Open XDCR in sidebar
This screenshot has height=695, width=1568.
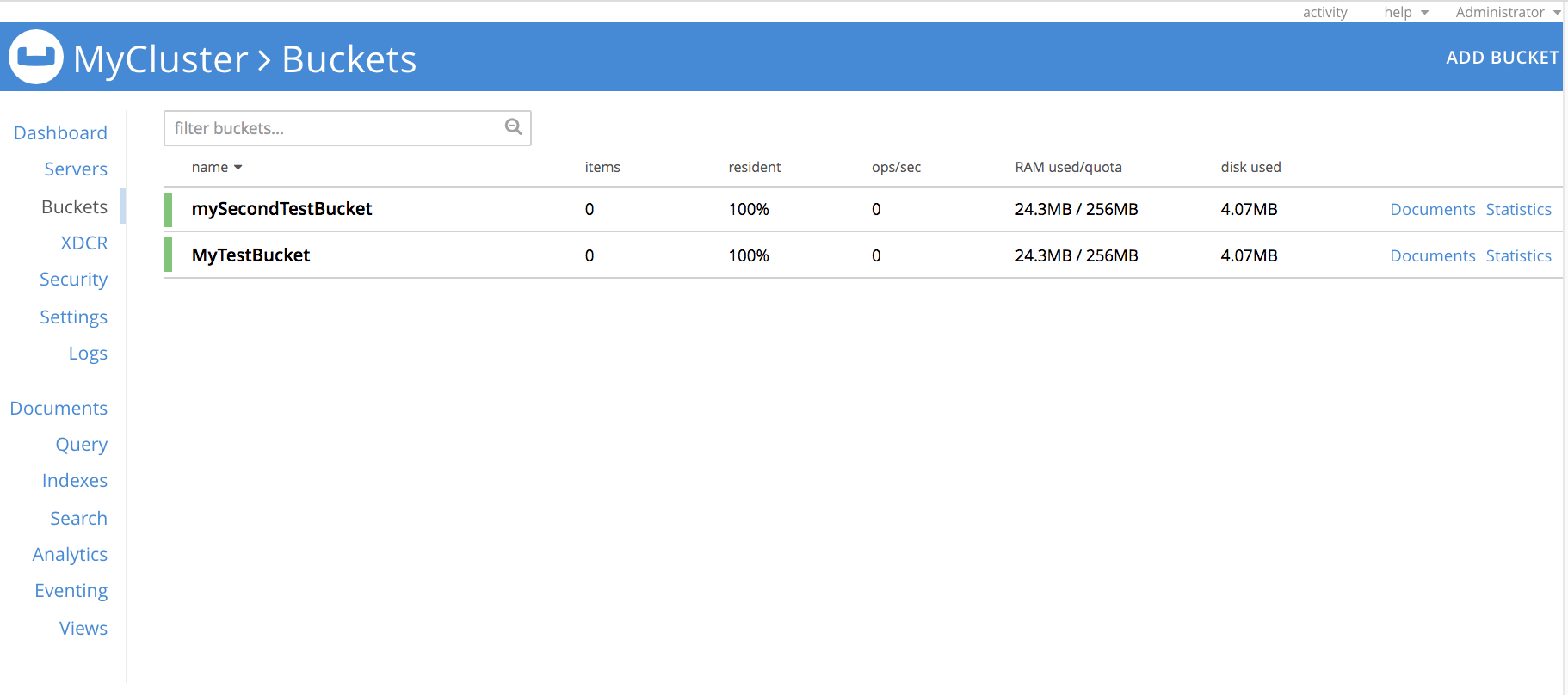click(x=84, y=243)
